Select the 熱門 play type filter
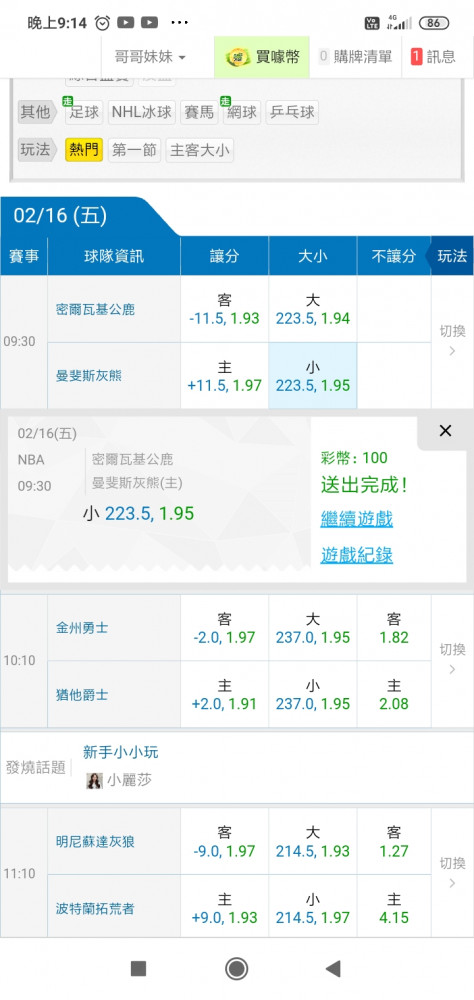Image resolution: width=474 pixels, height=1000 pixels. (84, 151)
